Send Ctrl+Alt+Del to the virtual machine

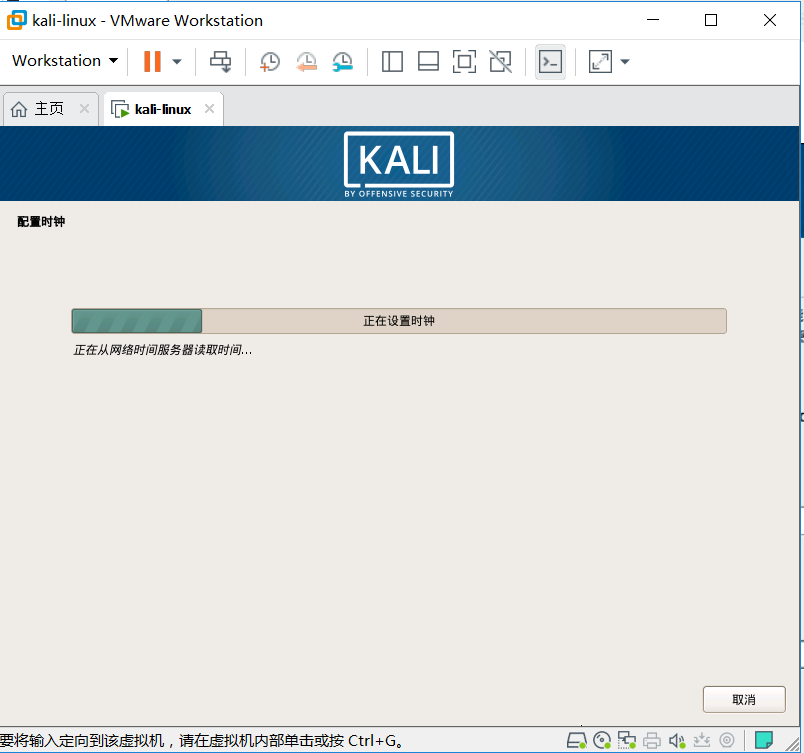220,62
